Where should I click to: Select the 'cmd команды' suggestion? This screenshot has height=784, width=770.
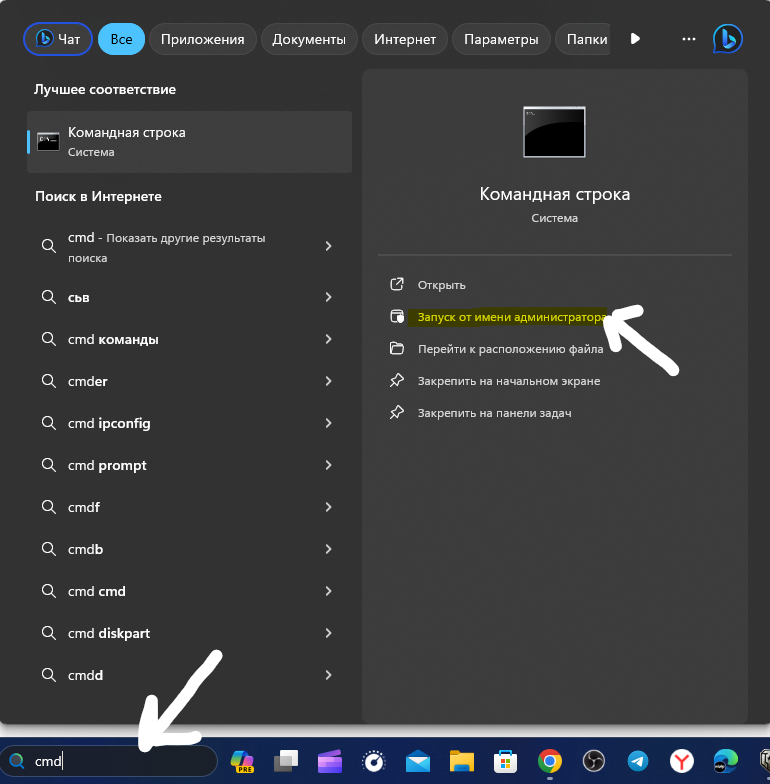tap(190, 340)
